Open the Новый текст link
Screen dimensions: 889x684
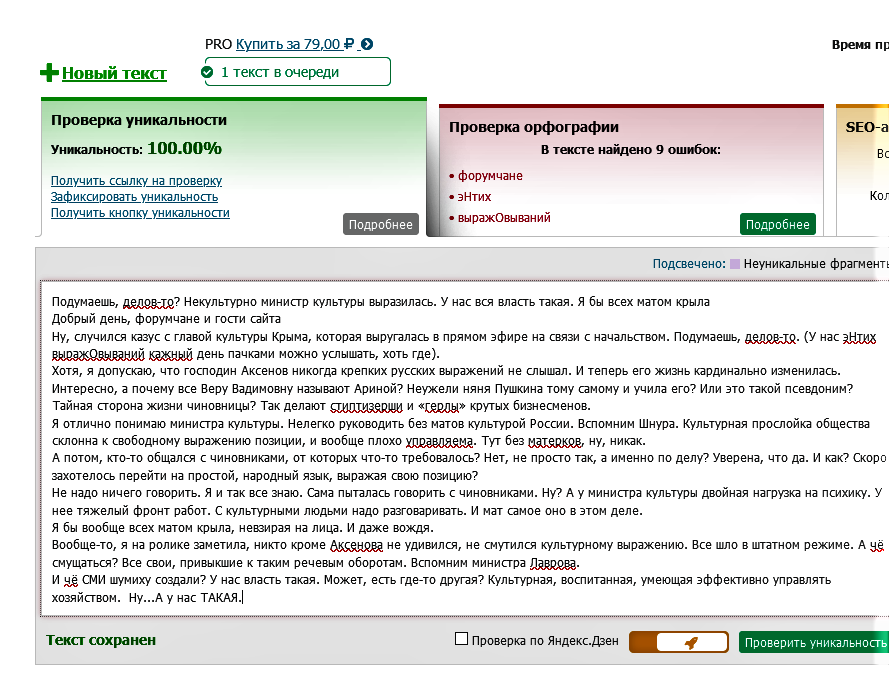point(114,73)
